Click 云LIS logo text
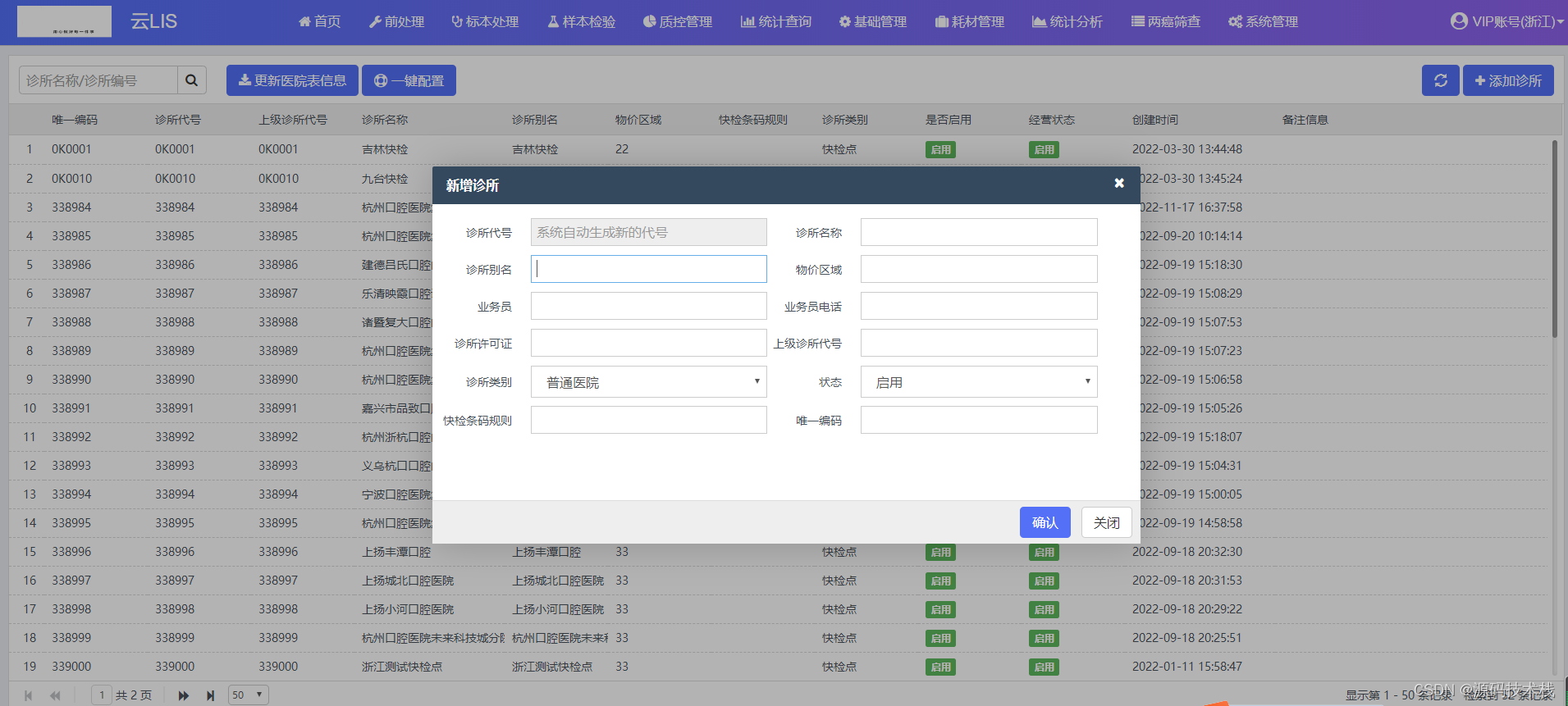This screenshot has height=706, width=1568. coord(153,21)
